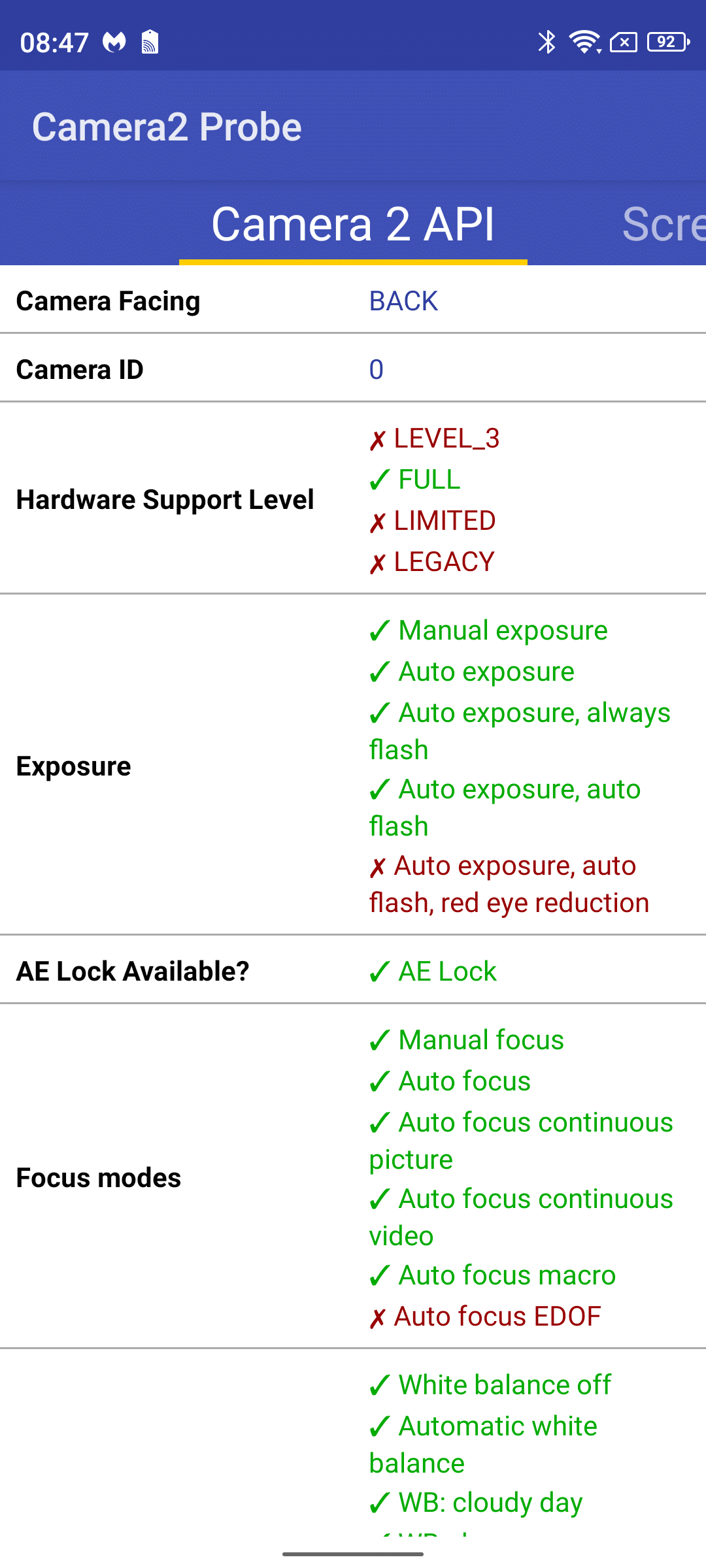Viewport: 706px width, 1568px height.
Task: Tap the red X beside LEVEL_3
Action: click(377, 440)
